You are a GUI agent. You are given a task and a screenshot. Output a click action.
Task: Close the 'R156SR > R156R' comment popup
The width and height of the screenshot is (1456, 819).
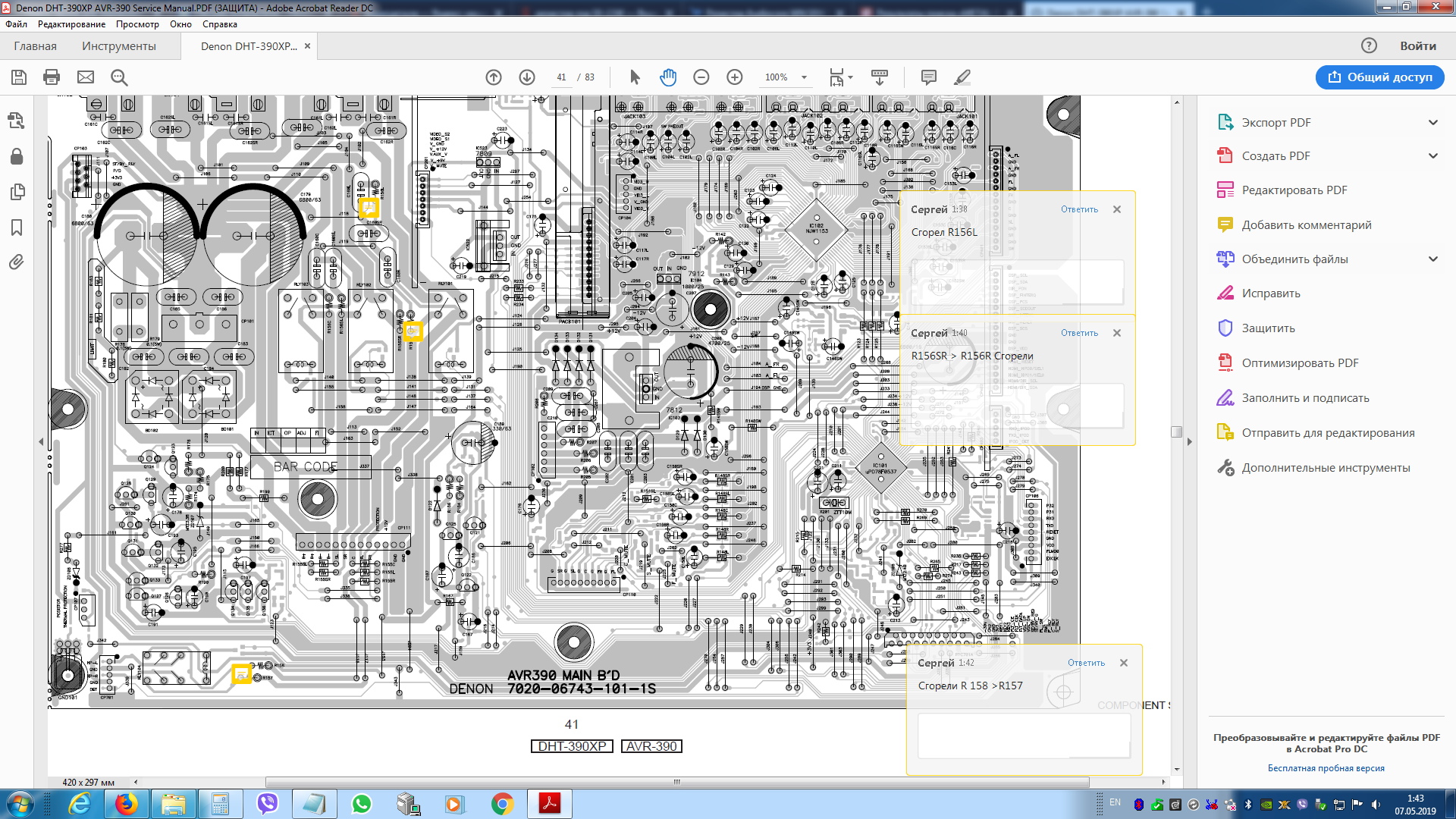[1117, 333]
